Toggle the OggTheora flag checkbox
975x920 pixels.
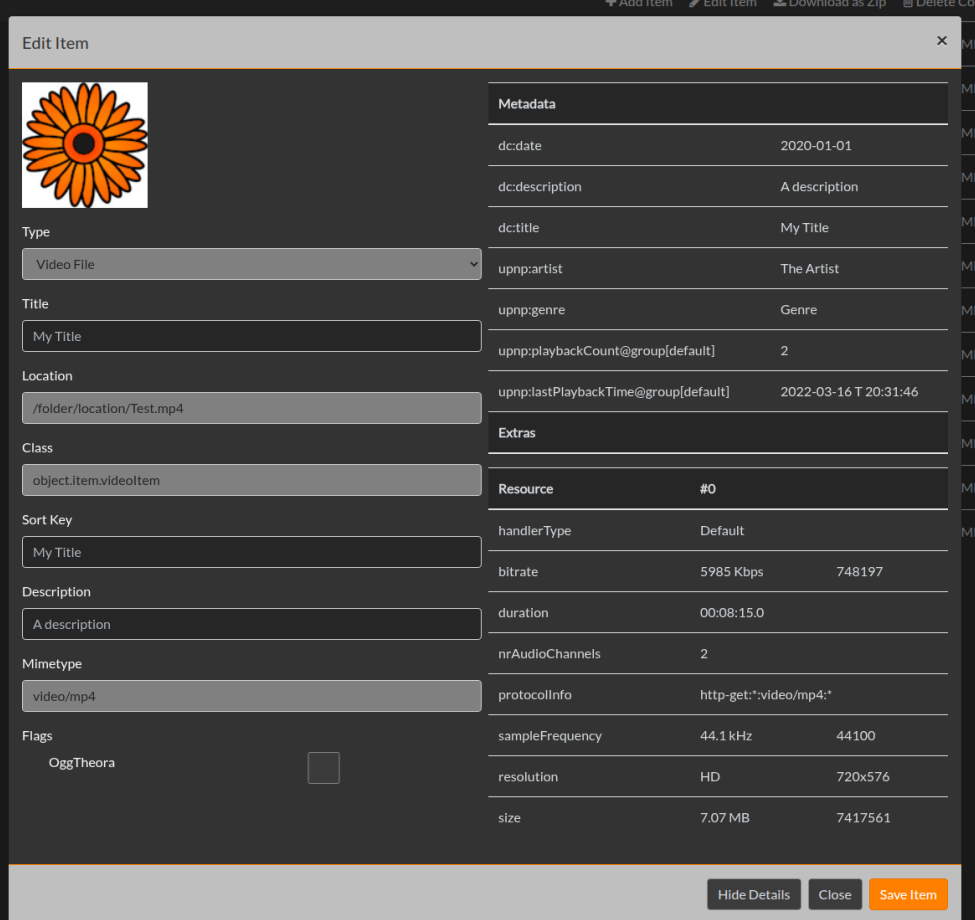(x=323, y=768)
